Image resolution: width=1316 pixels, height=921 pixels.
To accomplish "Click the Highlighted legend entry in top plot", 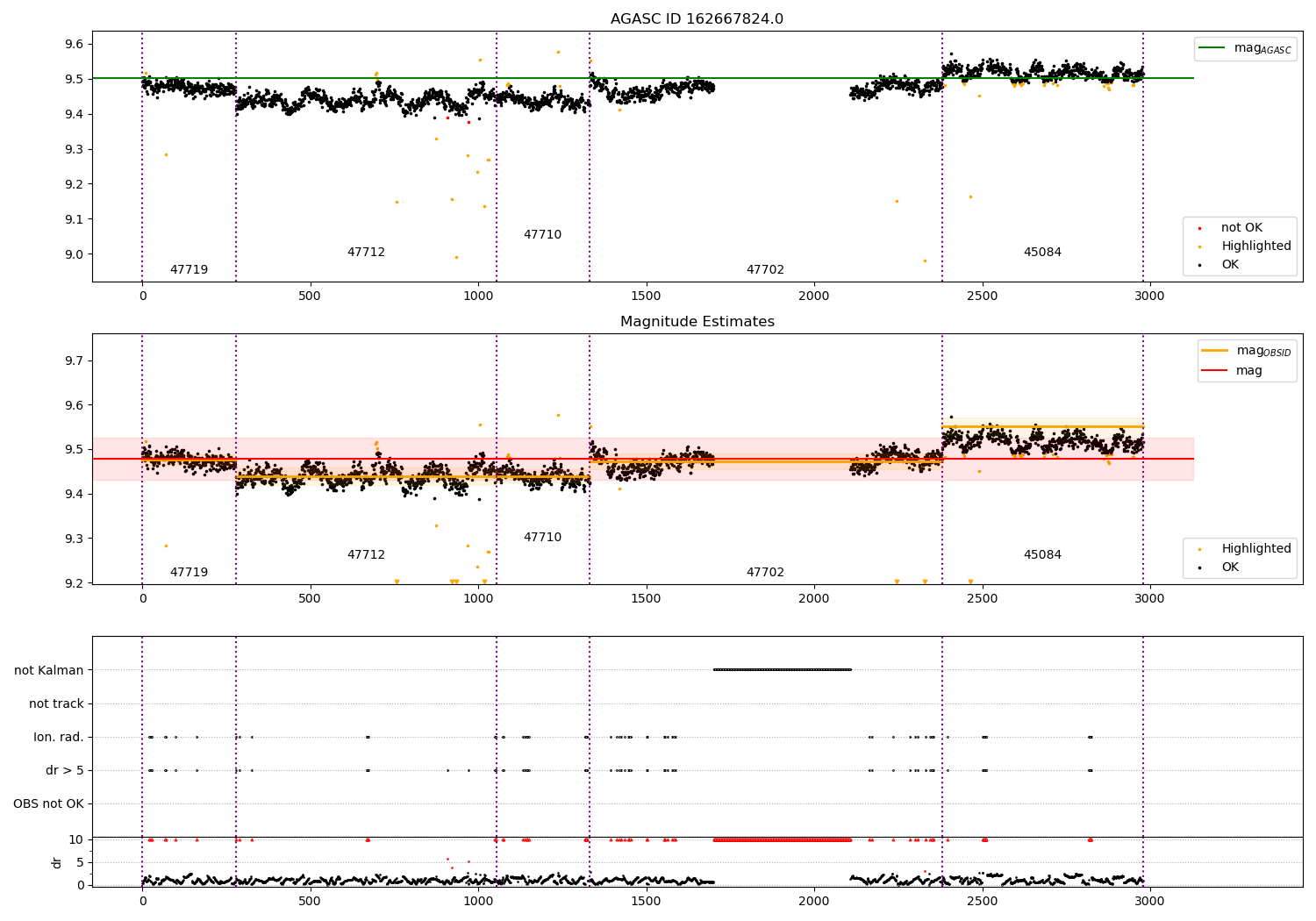I will point(1244,246).
